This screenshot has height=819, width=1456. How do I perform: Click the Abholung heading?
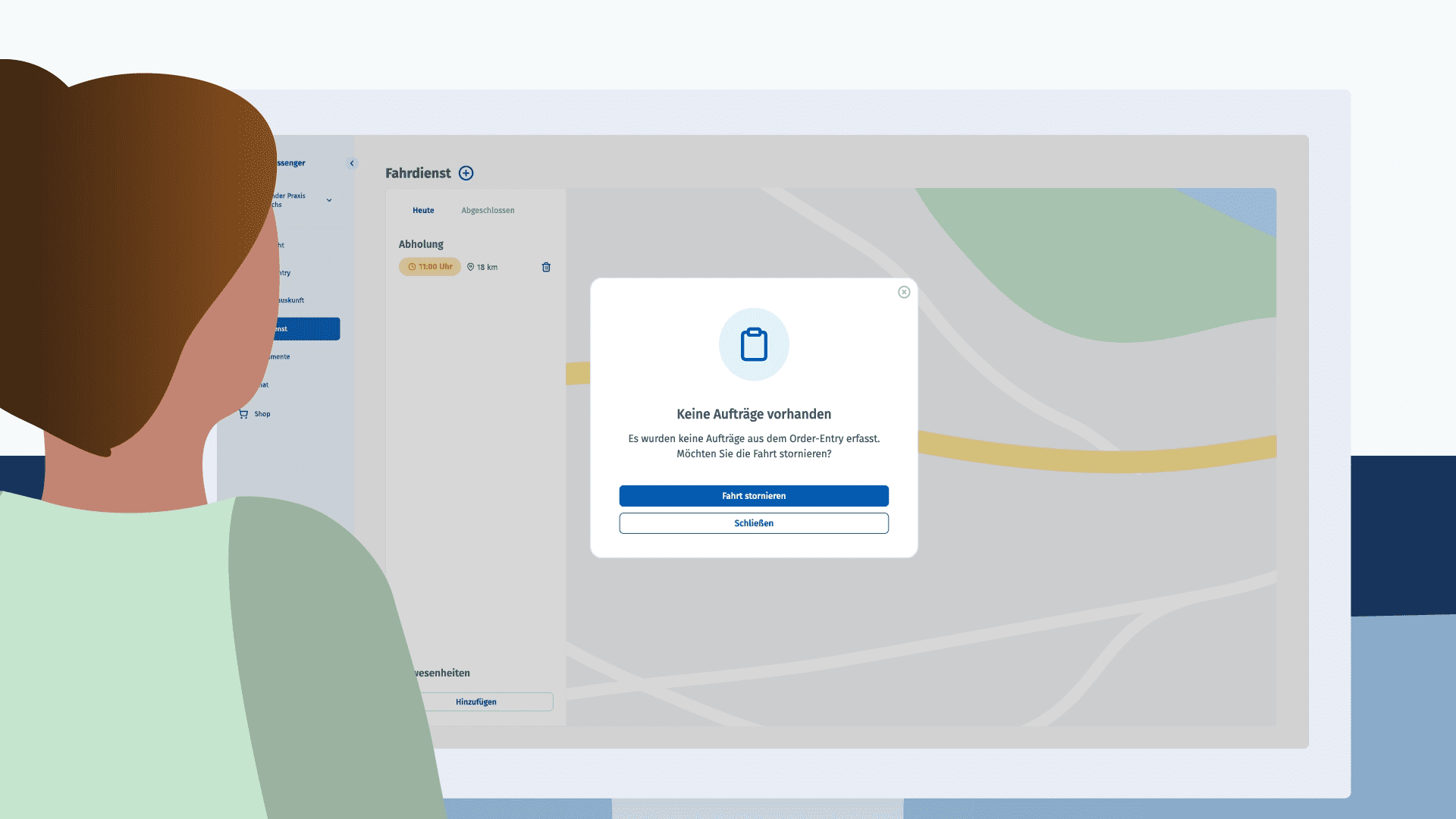421,244
